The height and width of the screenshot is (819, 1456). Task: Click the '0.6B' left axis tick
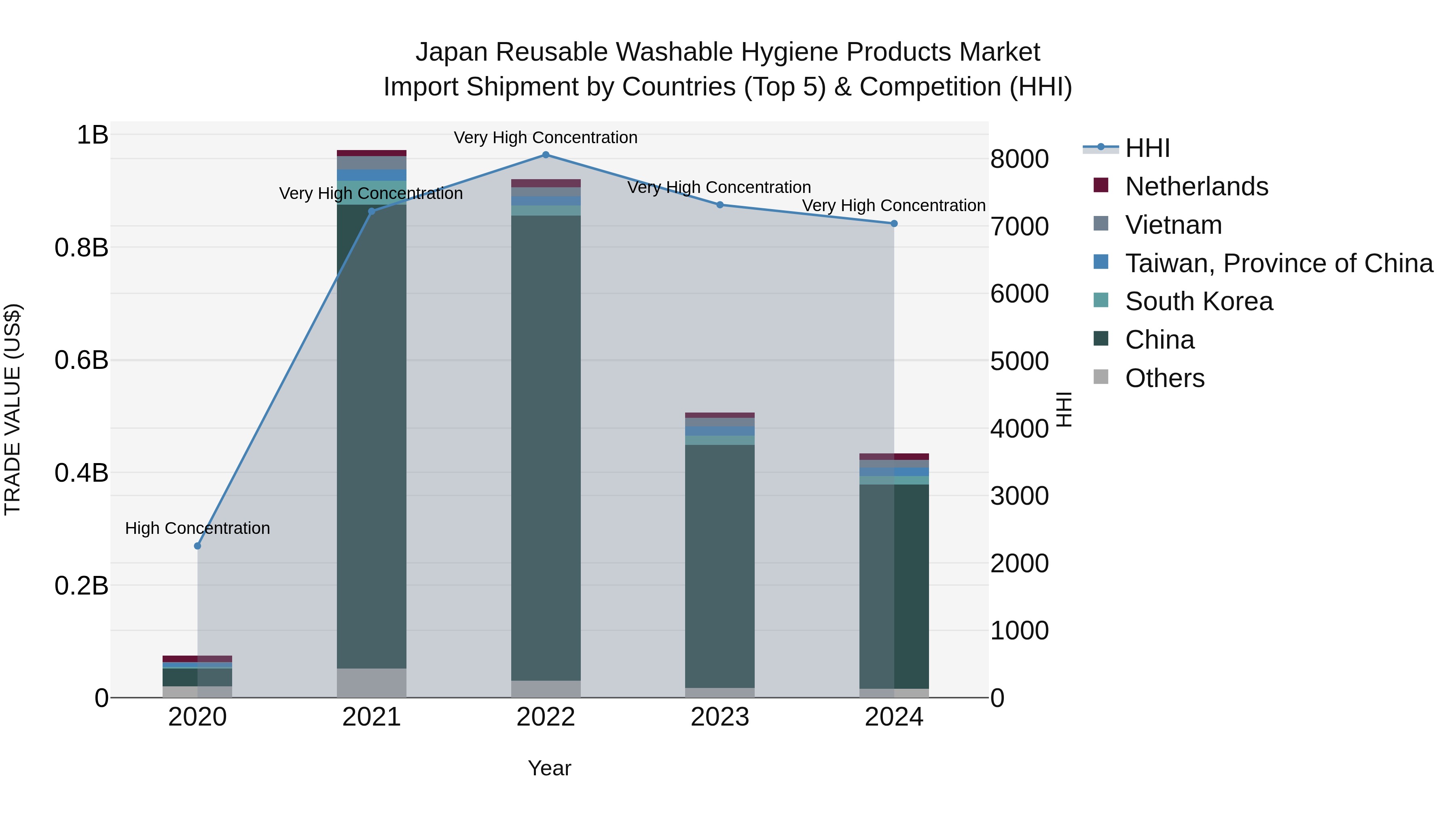pyautogui.click(x=81, y=360)
